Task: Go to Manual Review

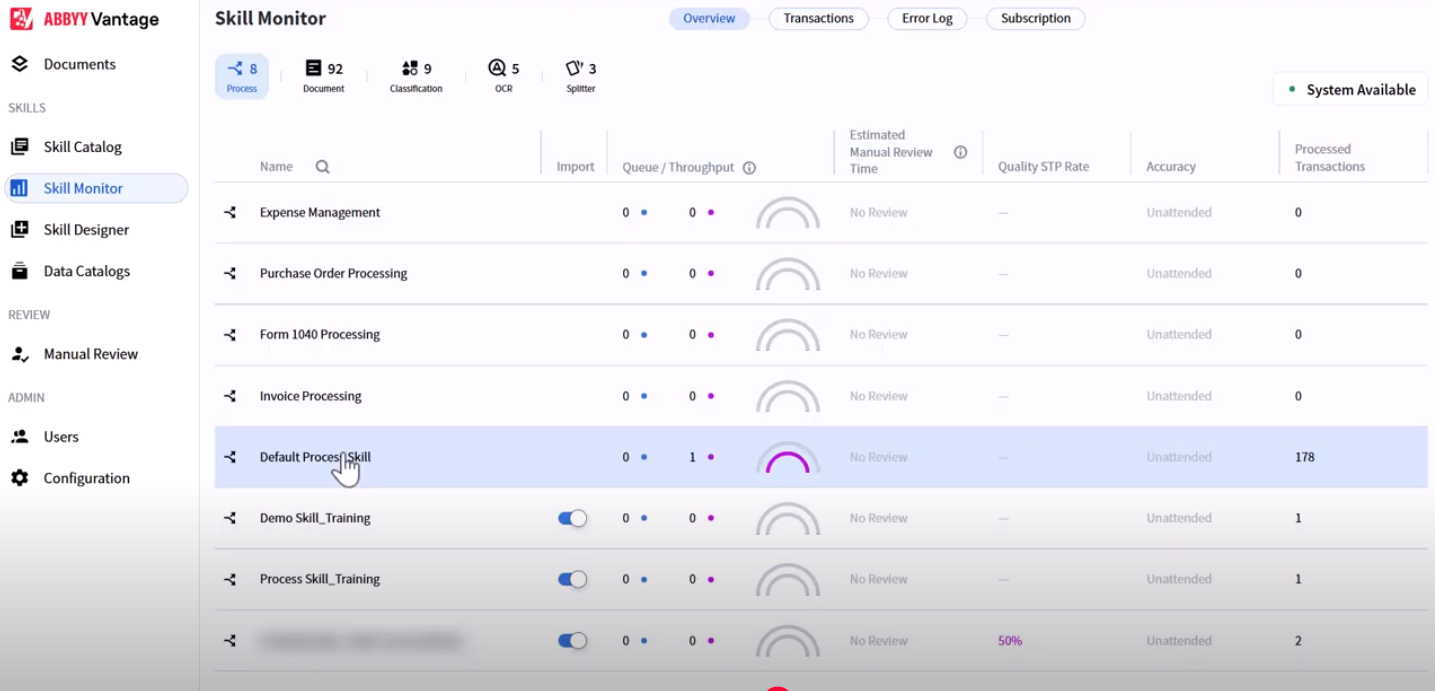Action: 90,354
